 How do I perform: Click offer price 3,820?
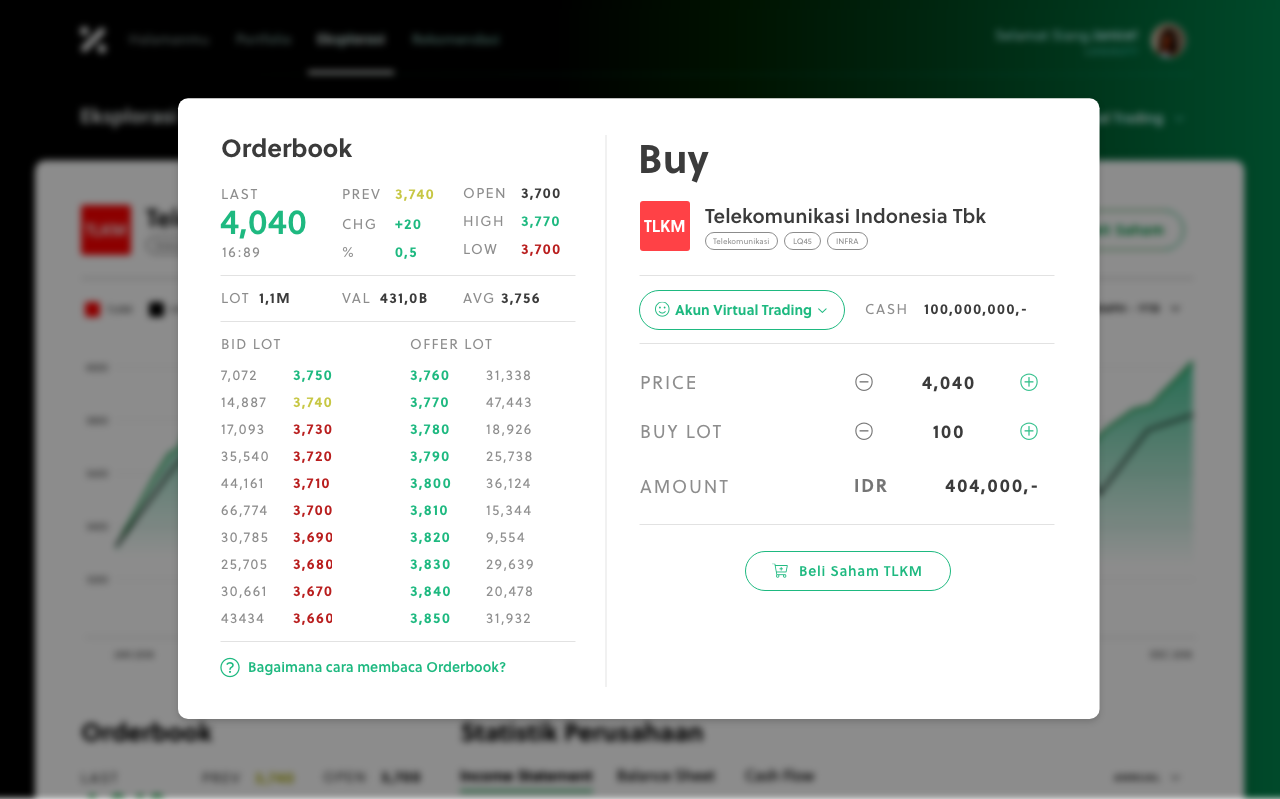pos(430,538)
